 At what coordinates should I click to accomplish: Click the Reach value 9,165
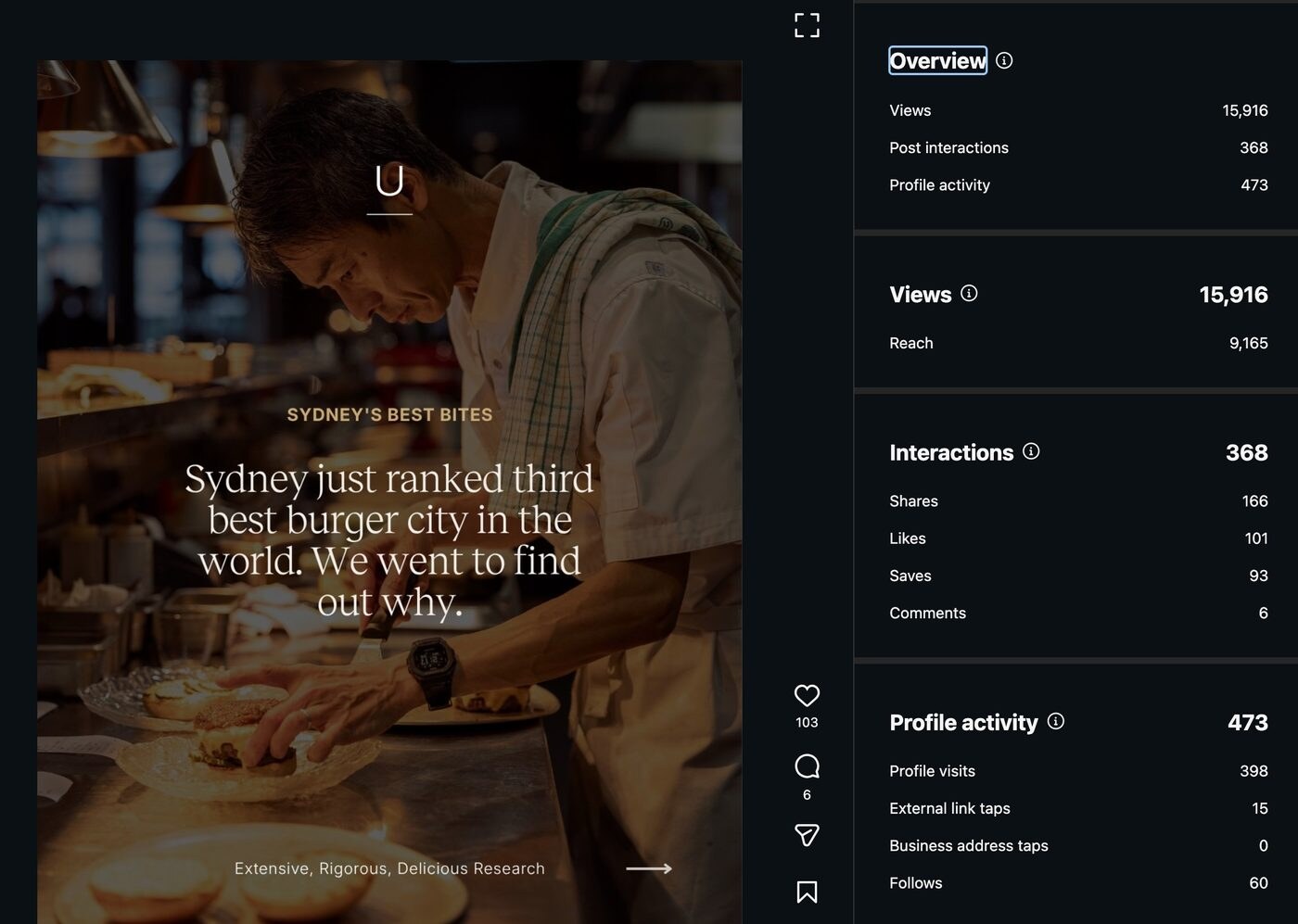pos(1249,343)
